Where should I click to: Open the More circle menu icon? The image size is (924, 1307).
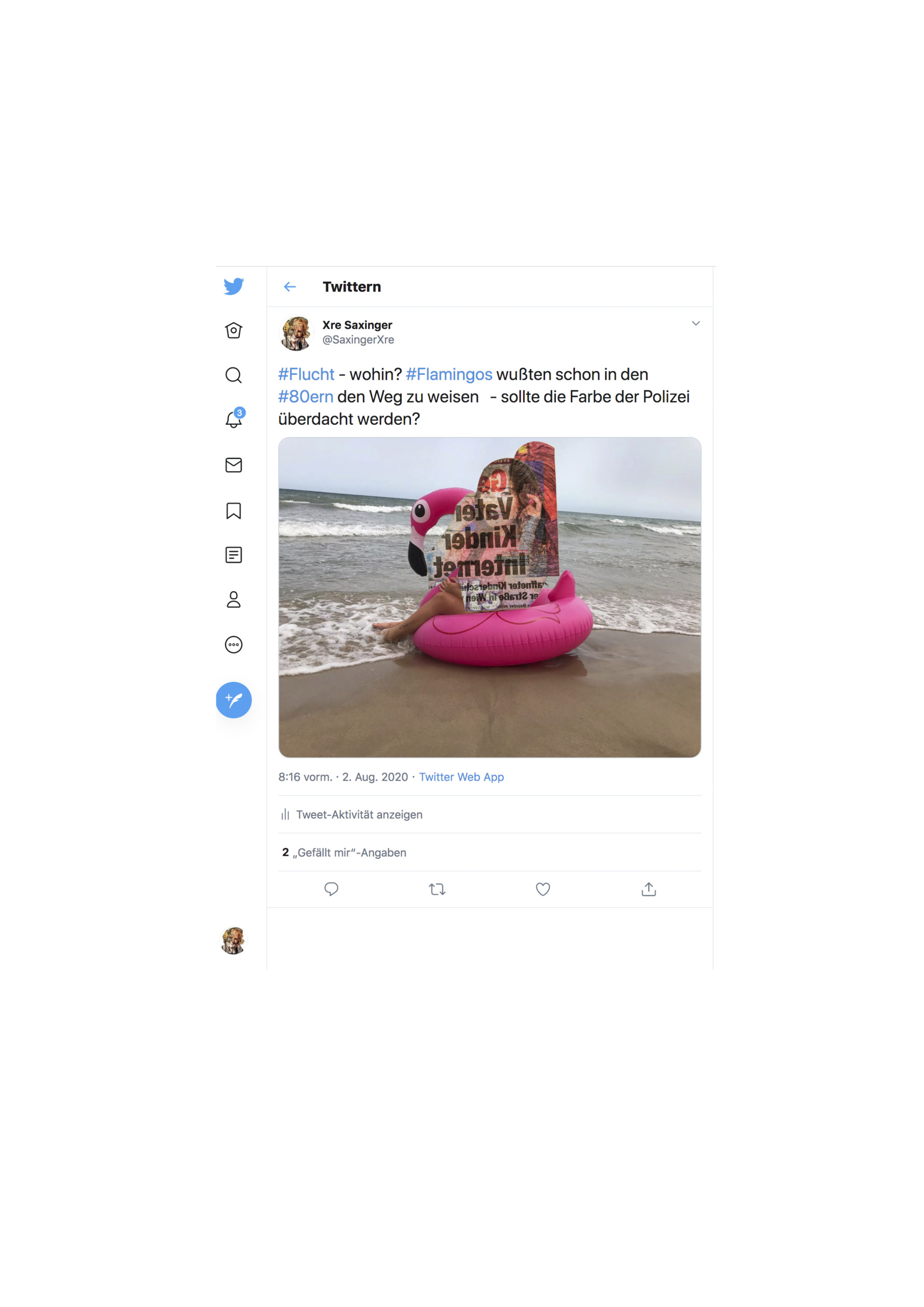click(233, 644)
